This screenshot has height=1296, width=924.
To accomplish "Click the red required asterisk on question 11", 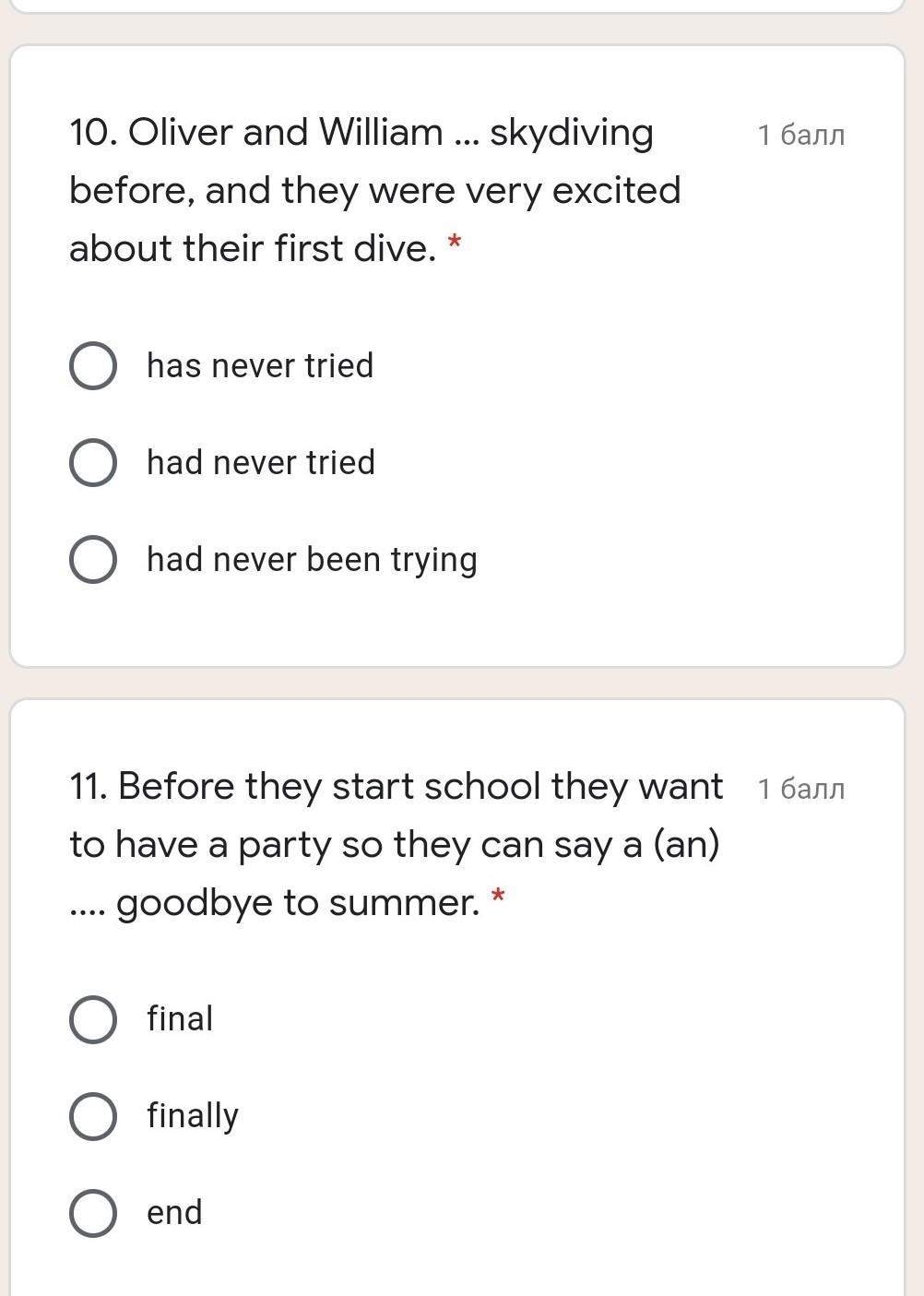I will (498, 898).
